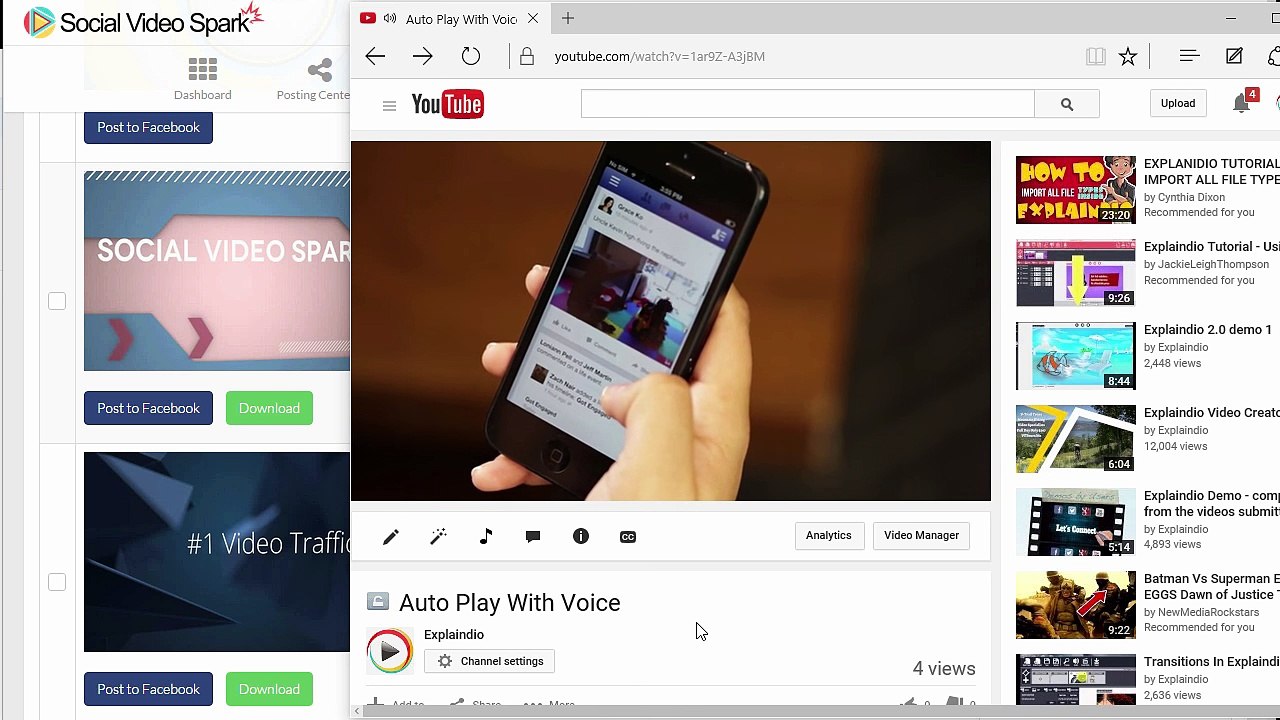Click the Explaindio channel avatar
1280x720 pixels.
(390, 651)
